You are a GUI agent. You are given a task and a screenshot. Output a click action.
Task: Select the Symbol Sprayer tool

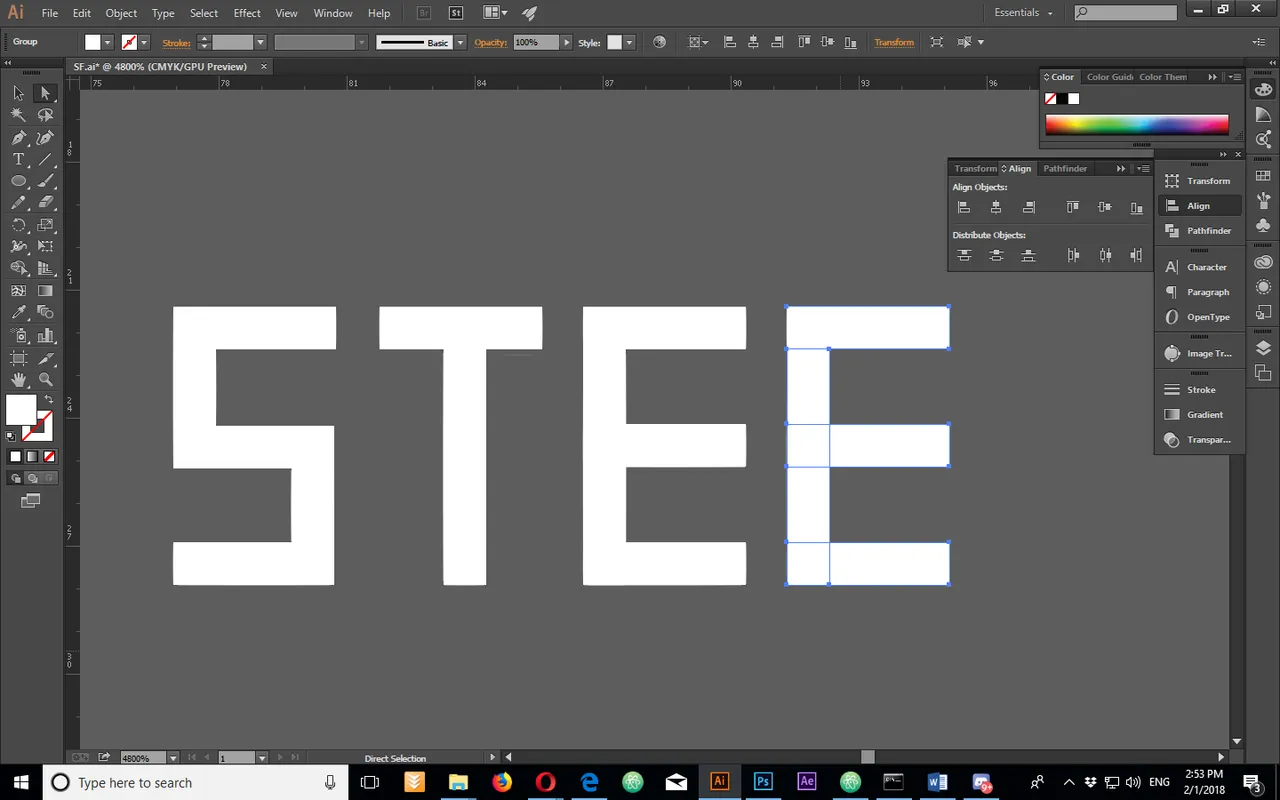[18, 335]
